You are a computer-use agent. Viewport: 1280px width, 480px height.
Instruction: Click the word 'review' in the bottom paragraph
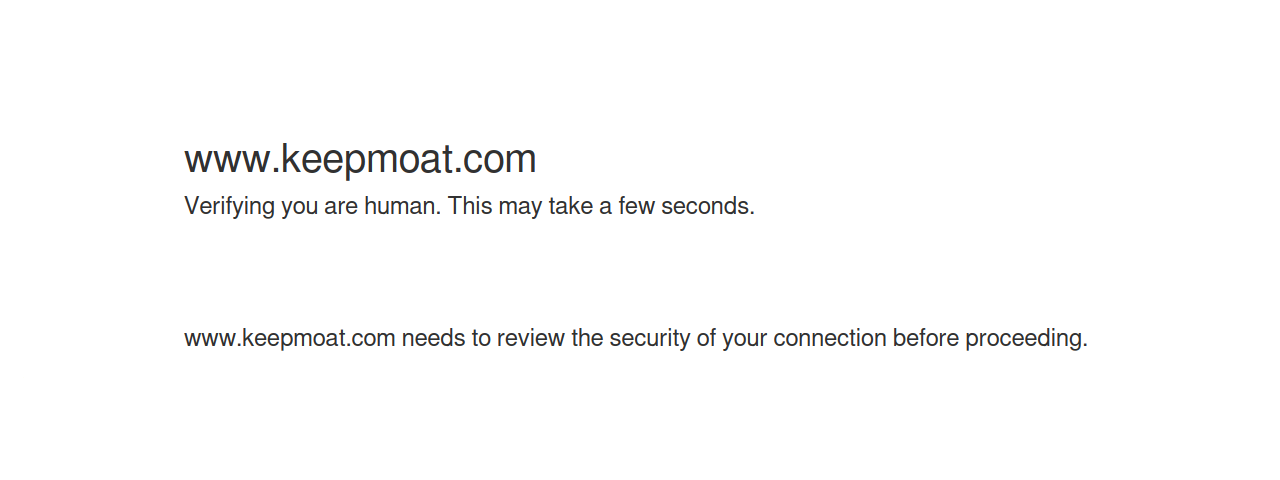point(531,338)
